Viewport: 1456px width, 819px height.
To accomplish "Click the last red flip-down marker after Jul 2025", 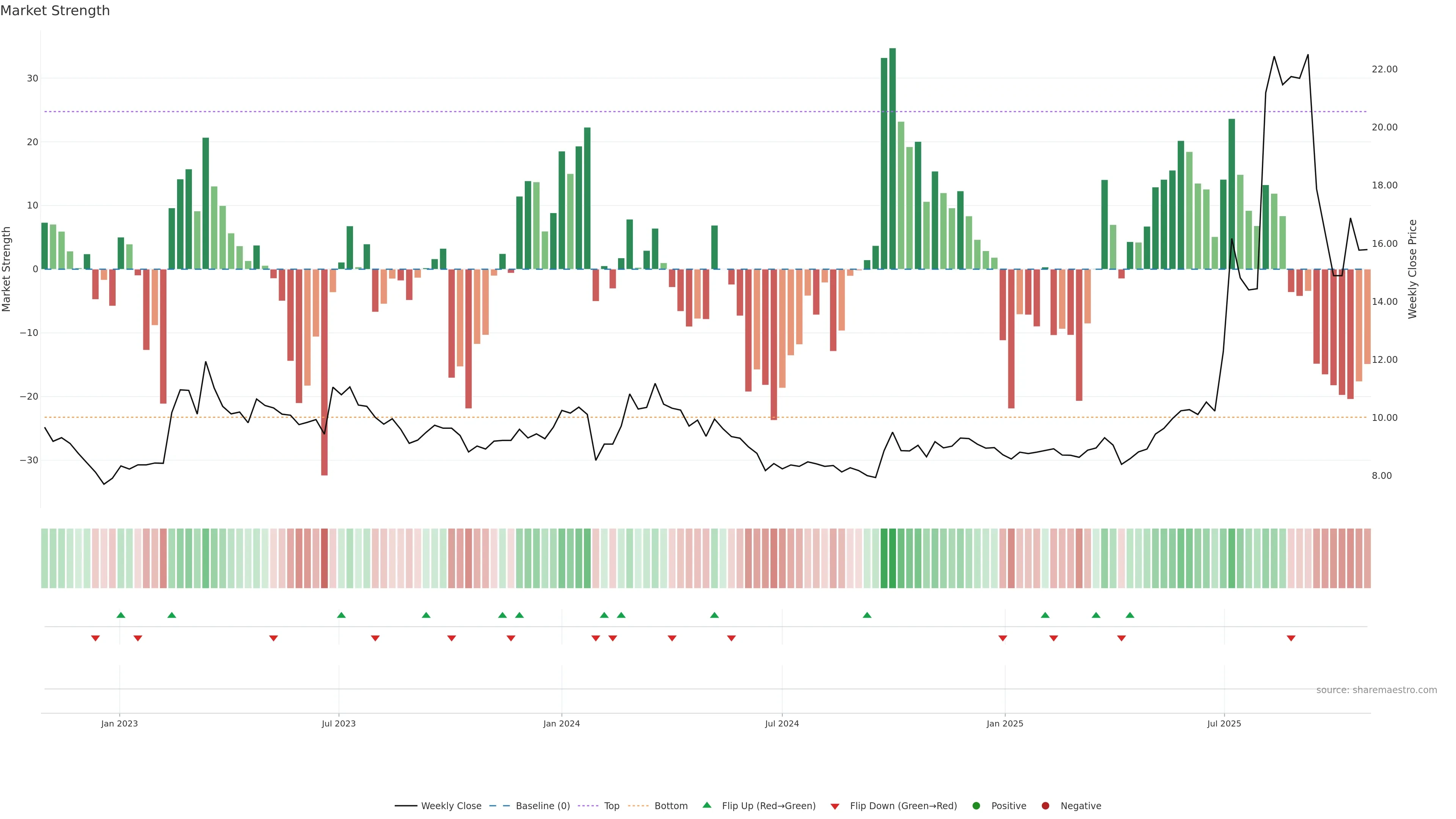I will (1291, 638).
